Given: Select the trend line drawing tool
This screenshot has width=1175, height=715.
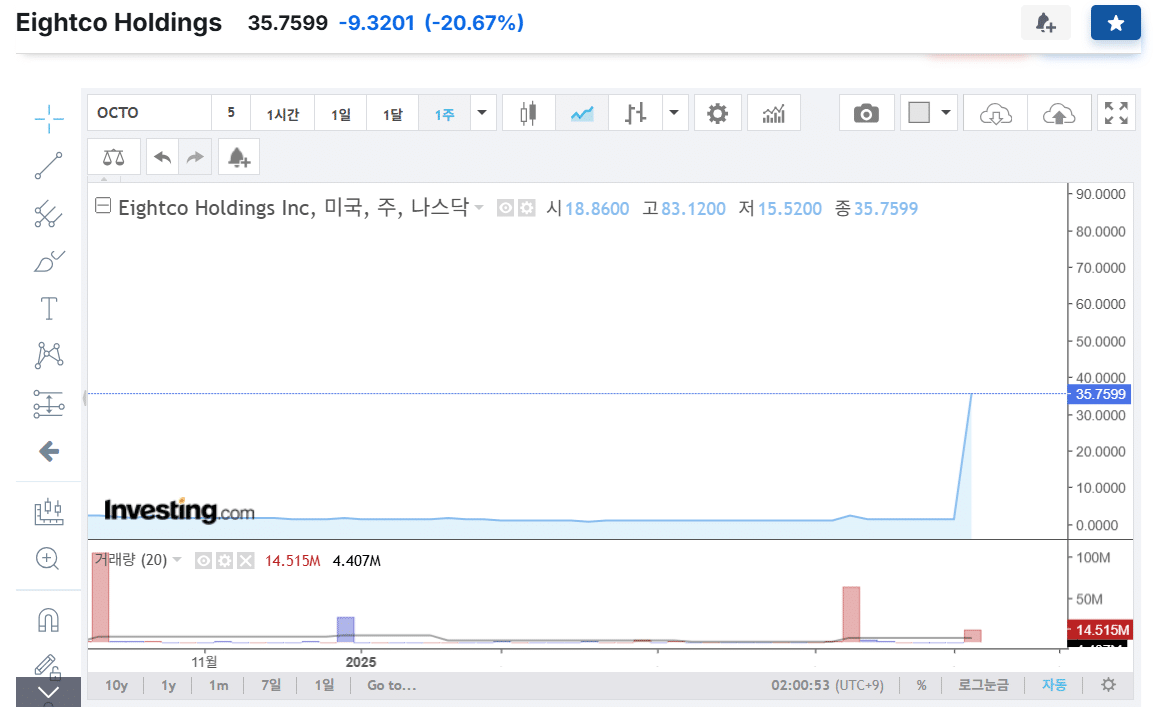Looking at the screenshot, I should pos(48,166).
